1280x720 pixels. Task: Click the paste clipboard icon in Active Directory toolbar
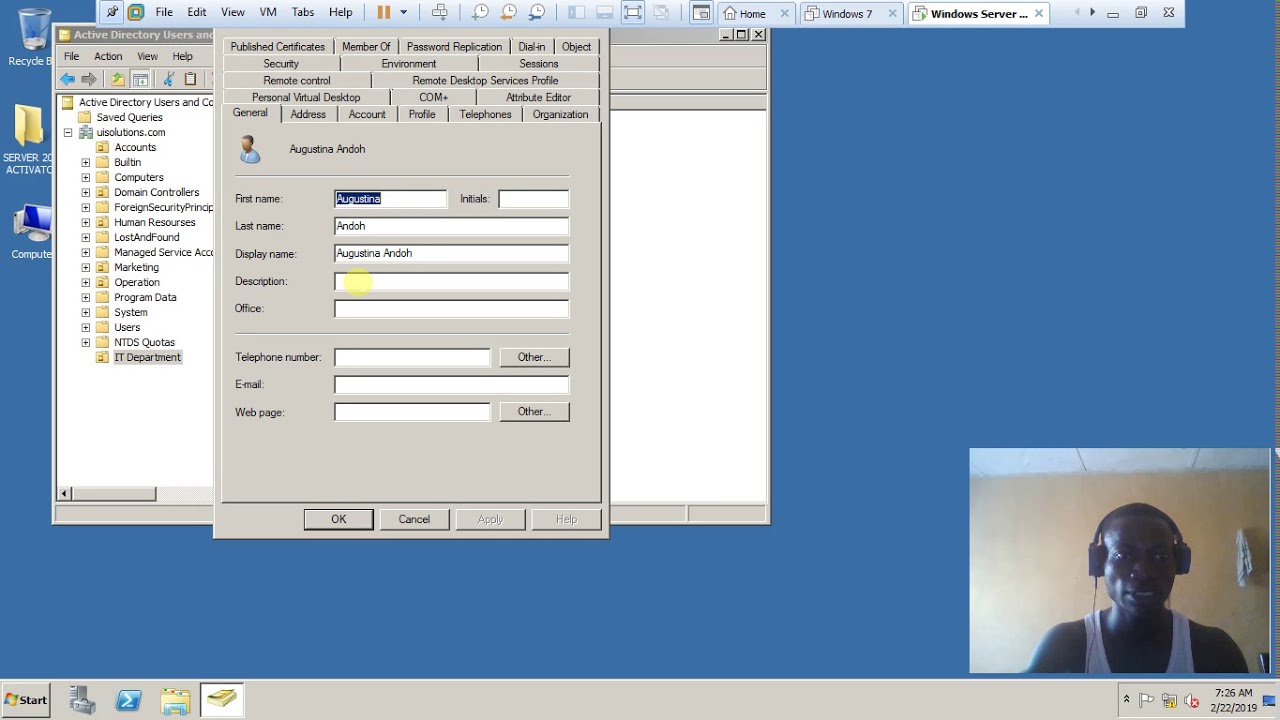(190, 79)
